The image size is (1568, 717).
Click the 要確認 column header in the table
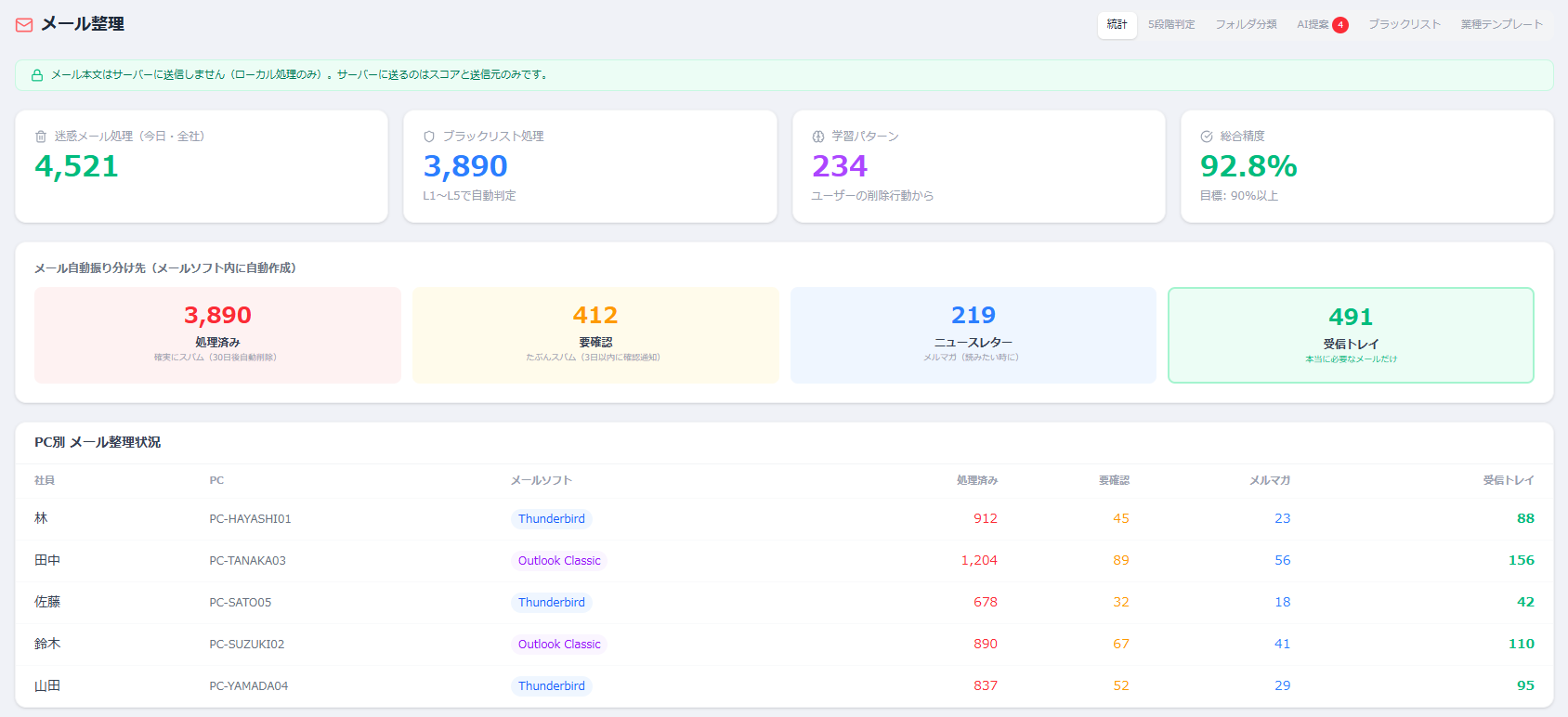(x=1114, y=480)
